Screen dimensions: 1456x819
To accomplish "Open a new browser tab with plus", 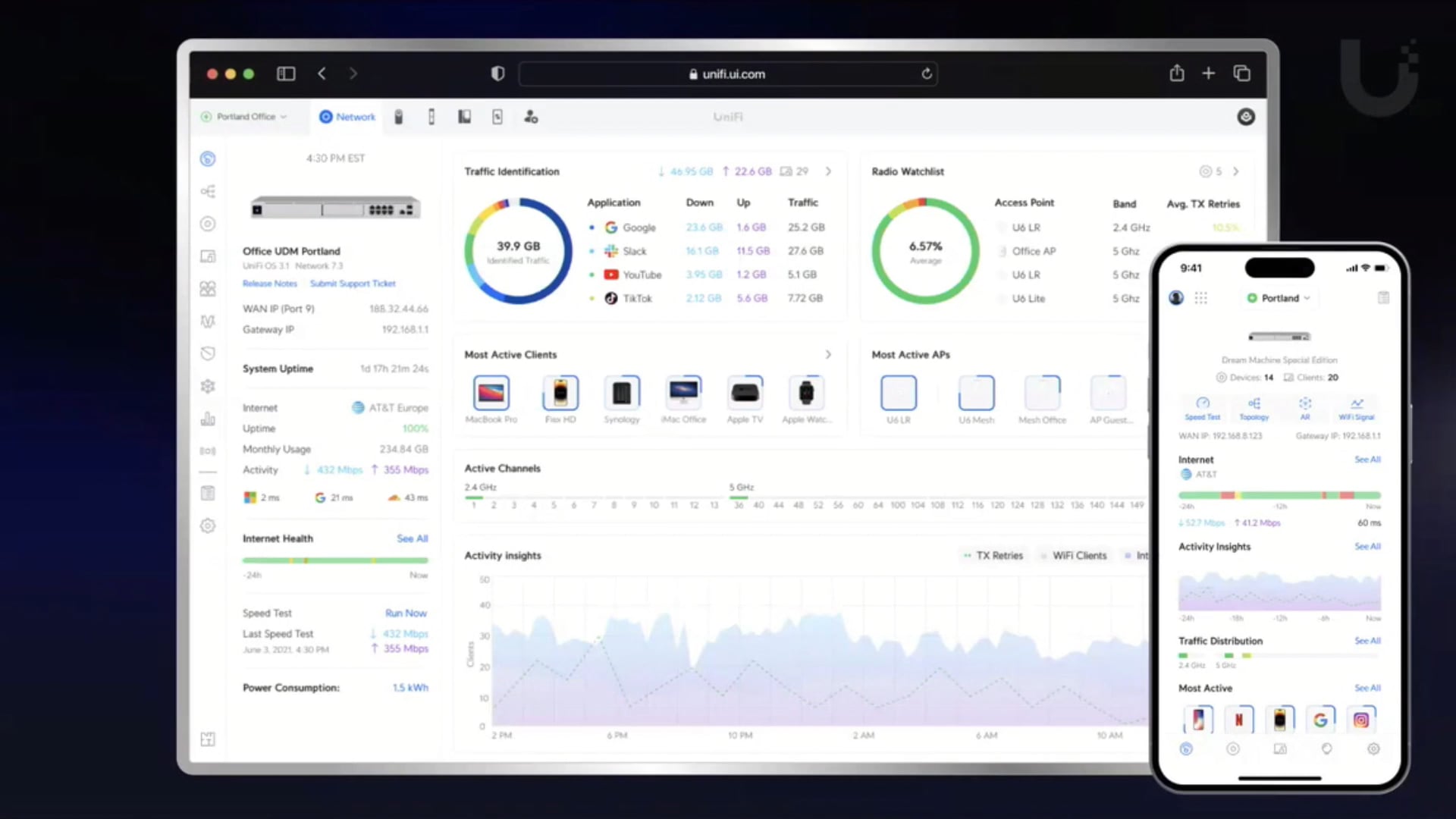I will click(1209, 73).
